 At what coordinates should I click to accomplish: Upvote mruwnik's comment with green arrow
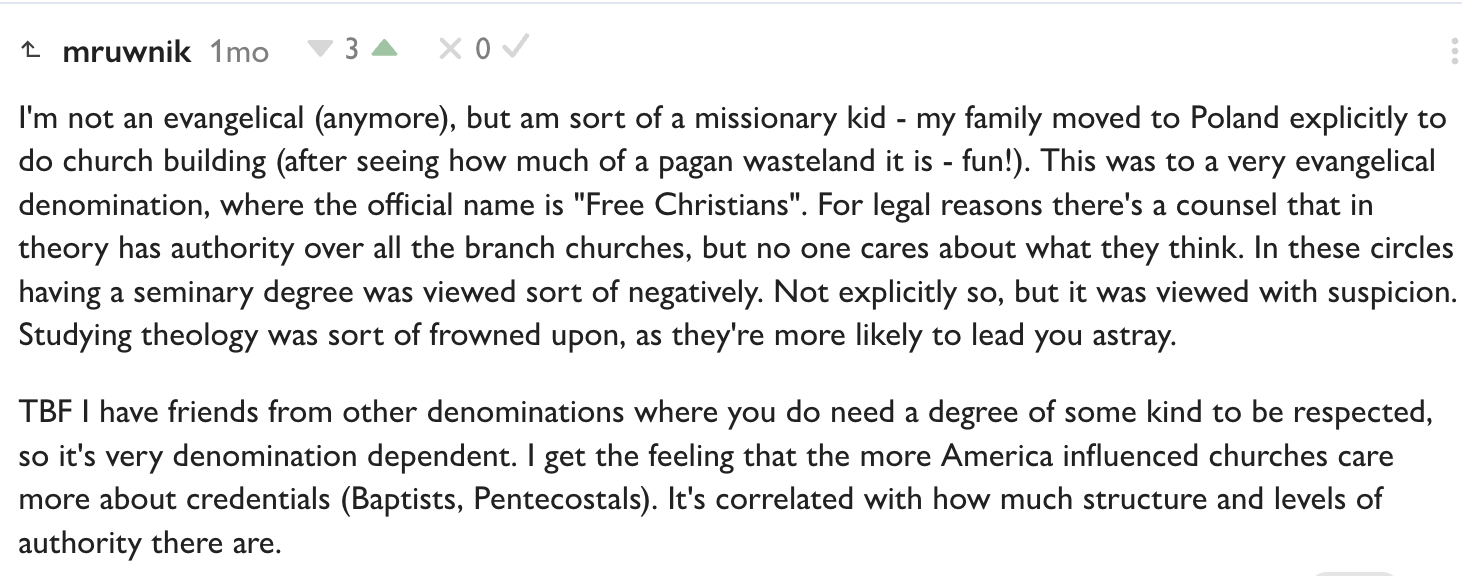384,48
